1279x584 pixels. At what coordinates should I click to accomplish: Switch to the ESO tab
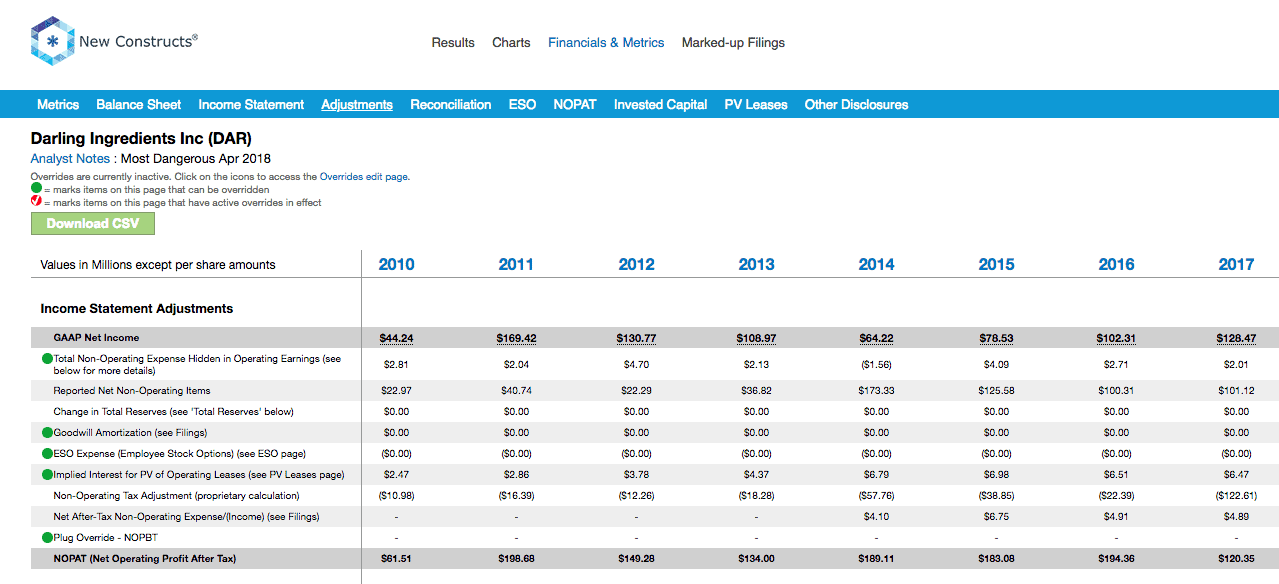tap(522, 104)
